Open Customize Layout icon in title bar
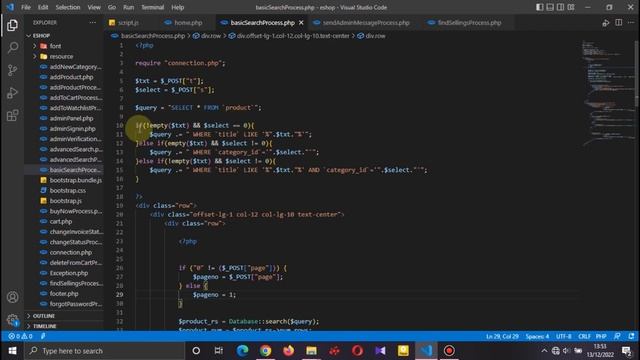 (x=571, y=7)
